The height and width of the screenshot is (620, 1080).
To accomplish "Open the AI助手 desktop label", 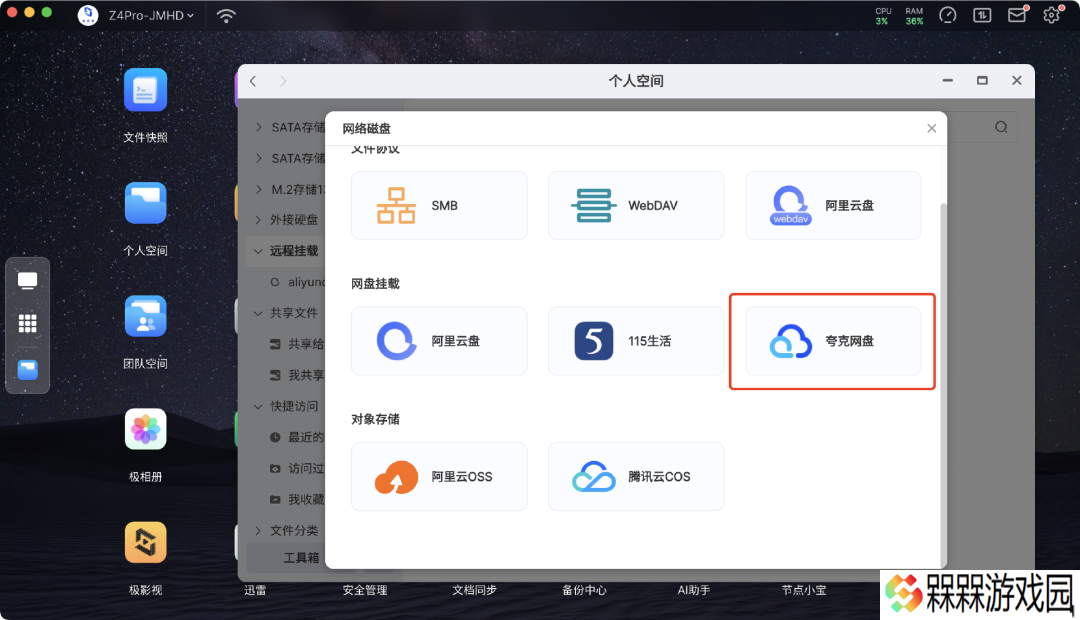I will tap(694, 590).
